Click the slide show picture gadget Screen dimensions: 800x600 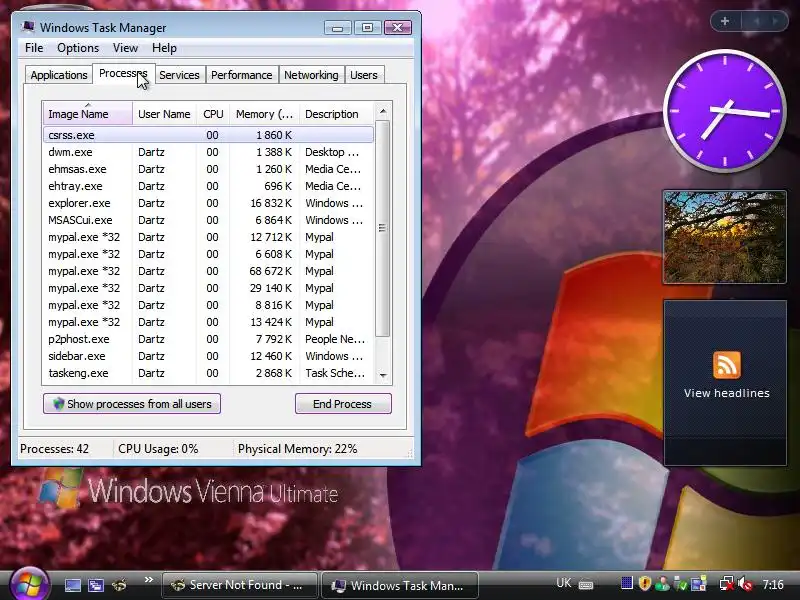coord(724,237)
